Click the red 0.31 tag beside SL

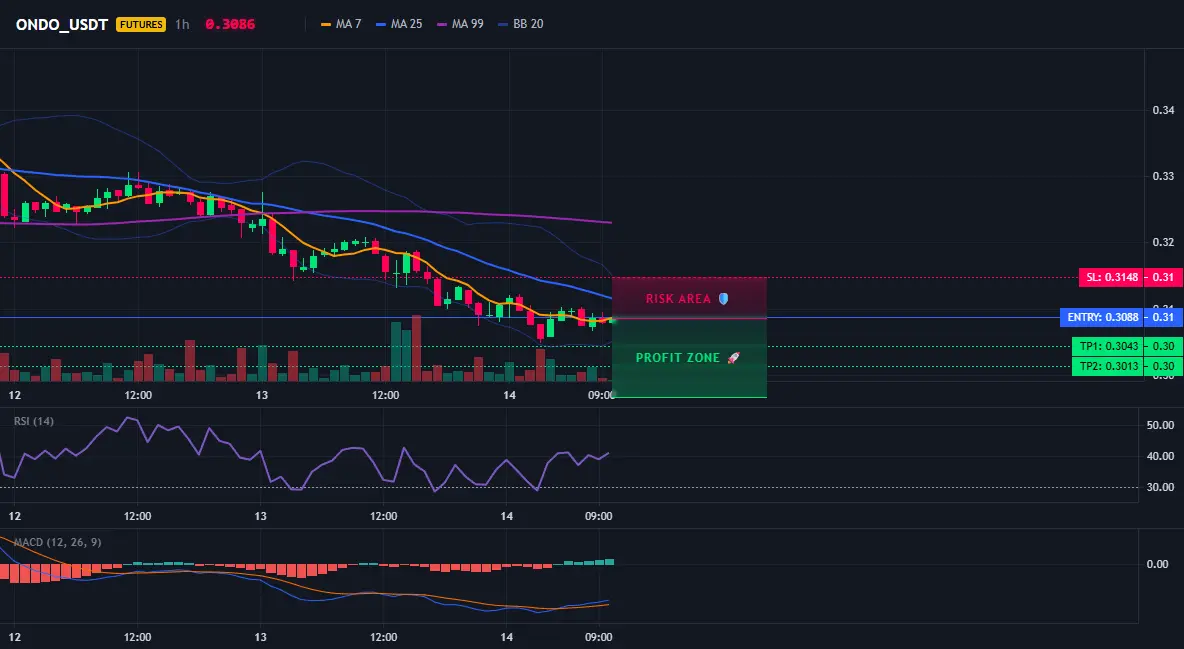[1164, 277]
